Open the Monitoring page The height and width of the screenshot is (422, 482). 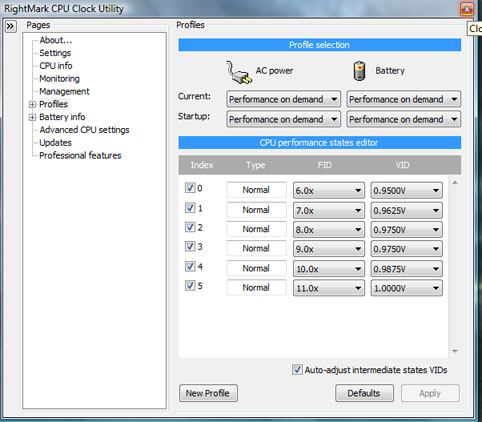tap(59, 79)
